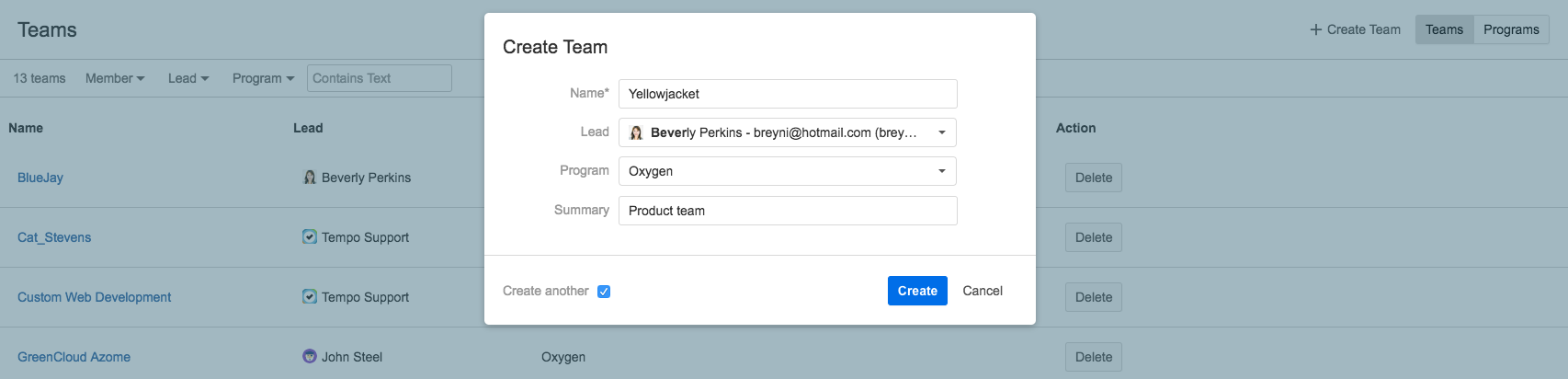Expand the Lead filter dropdown

click(x=188, y=78)
